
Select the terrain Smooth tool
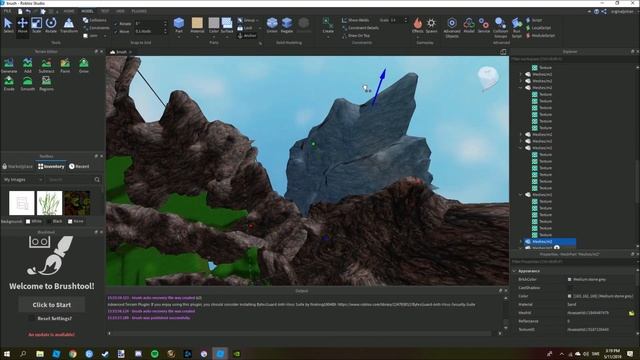(28, 83)
